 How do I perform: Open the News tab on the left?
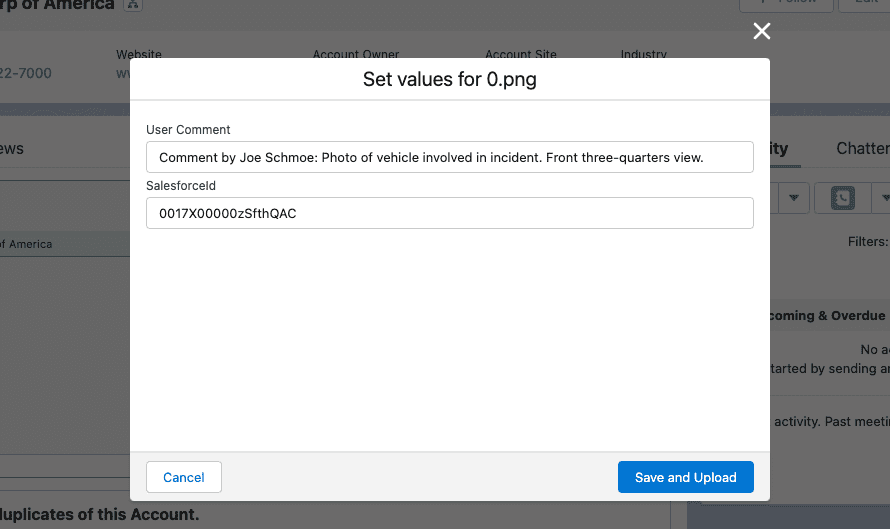click(x=12, y=149)
